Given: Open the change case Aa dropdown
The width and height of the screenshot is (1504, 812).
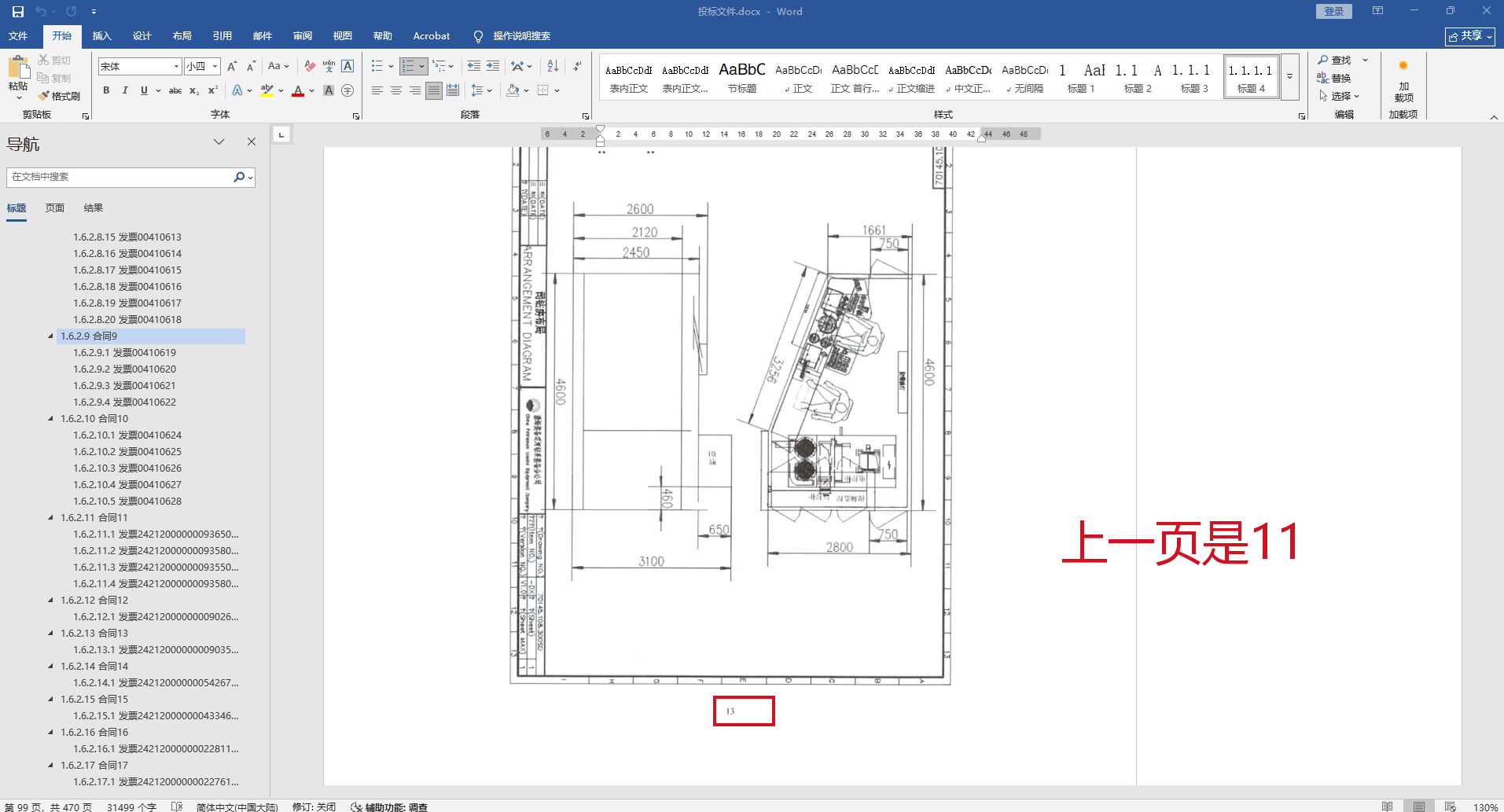Looking at the screenshot, I should 278,67.
